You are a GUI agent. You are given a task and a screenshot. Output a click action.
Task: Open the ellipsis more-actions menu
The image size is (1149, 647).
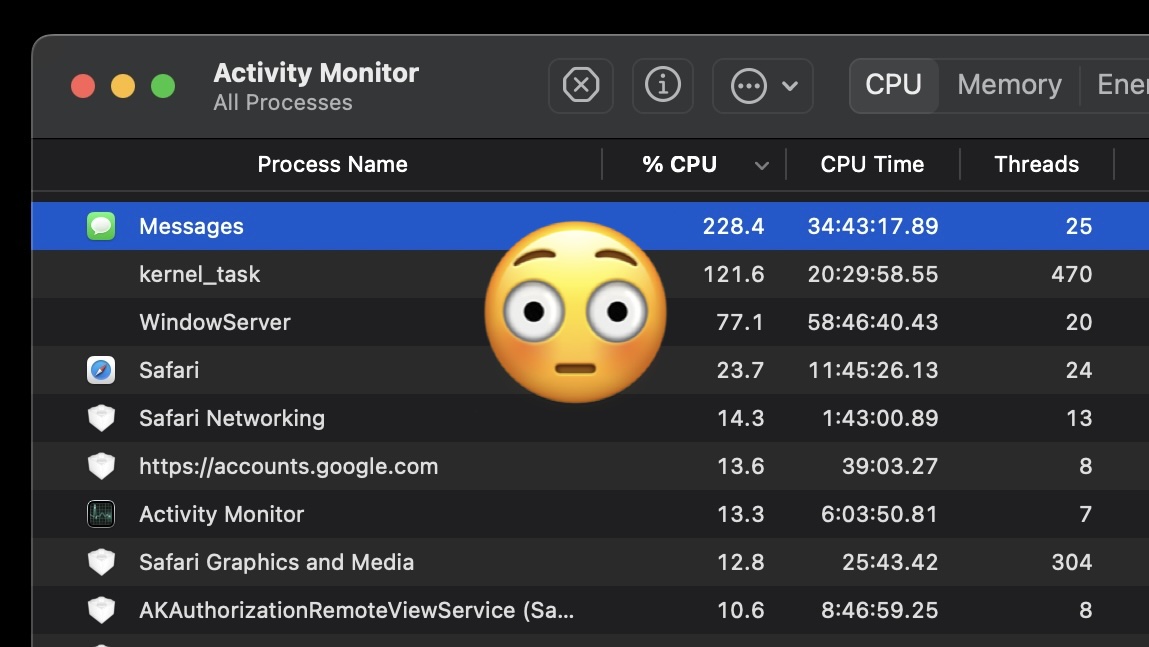(762, 86)
